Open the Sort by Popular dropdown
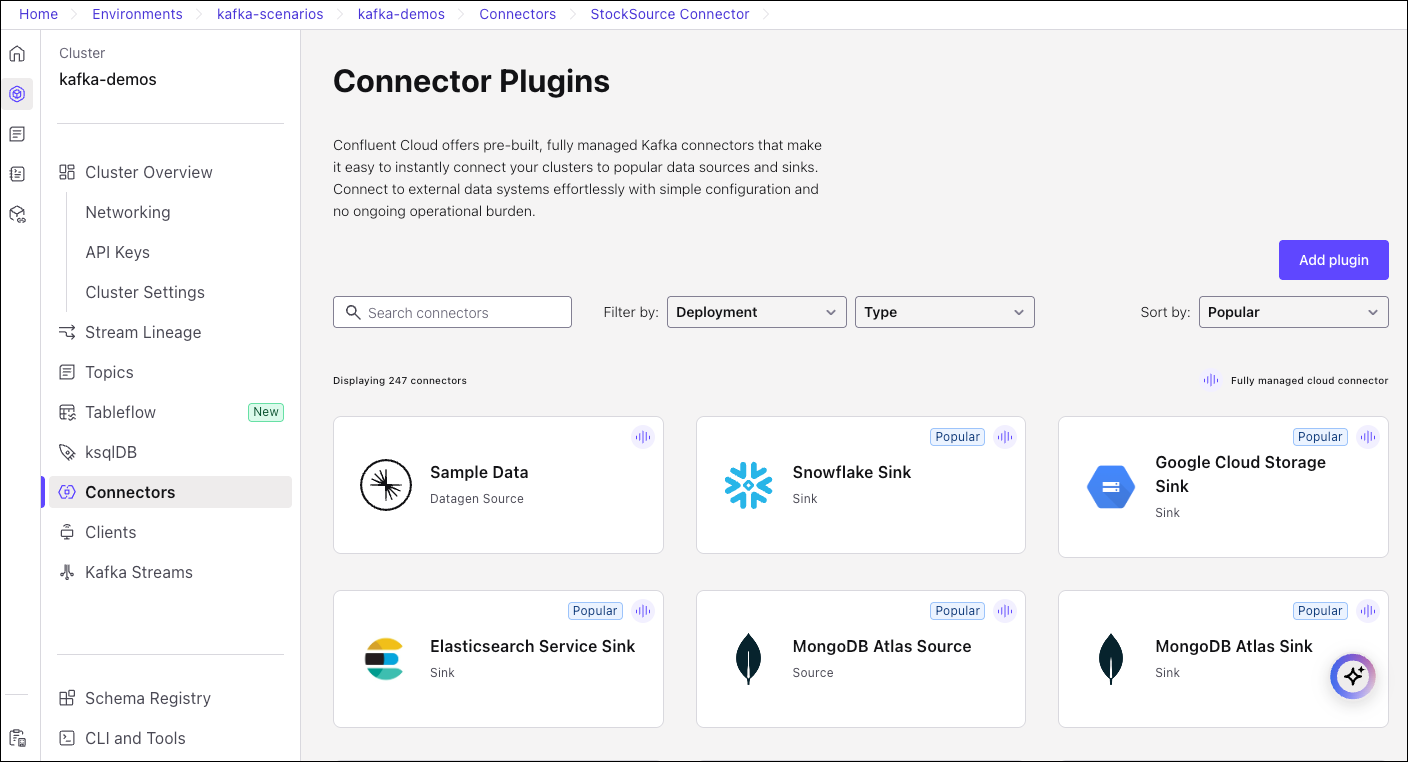Screen dimensions: 1408x762 point(1292,312)
